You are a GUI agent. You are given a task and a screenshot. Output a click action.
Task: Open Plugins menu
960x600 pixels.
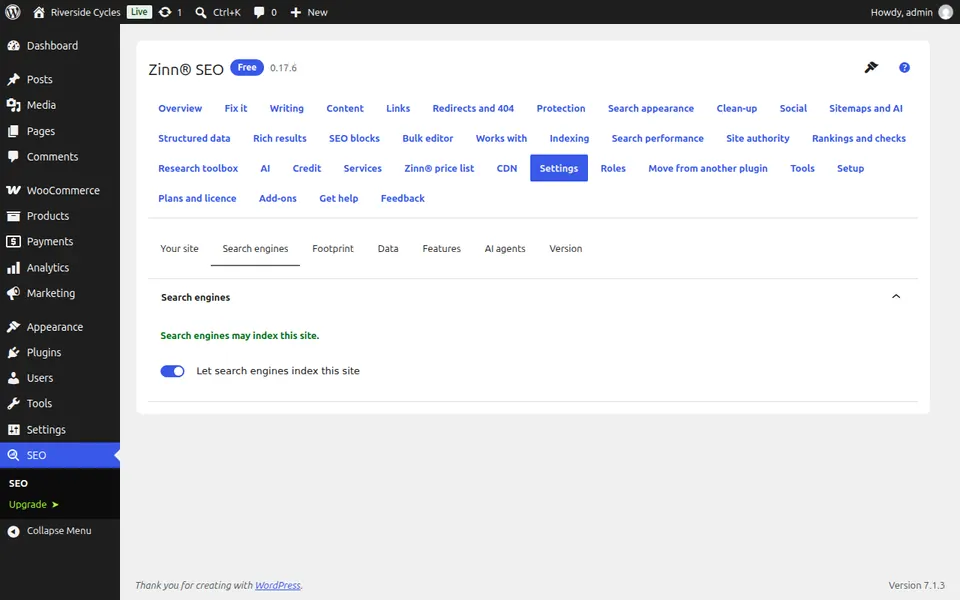click(60, 353)
